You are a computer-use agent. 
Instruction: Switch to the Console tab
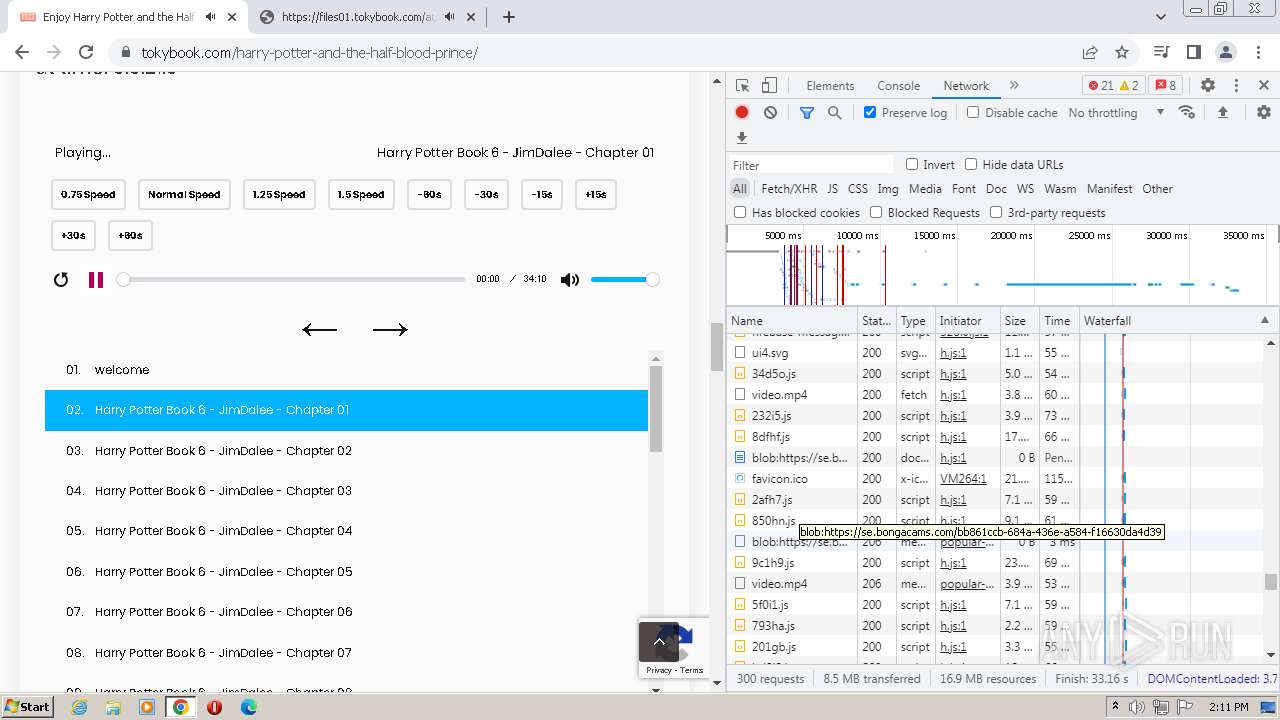pos(898,86)
